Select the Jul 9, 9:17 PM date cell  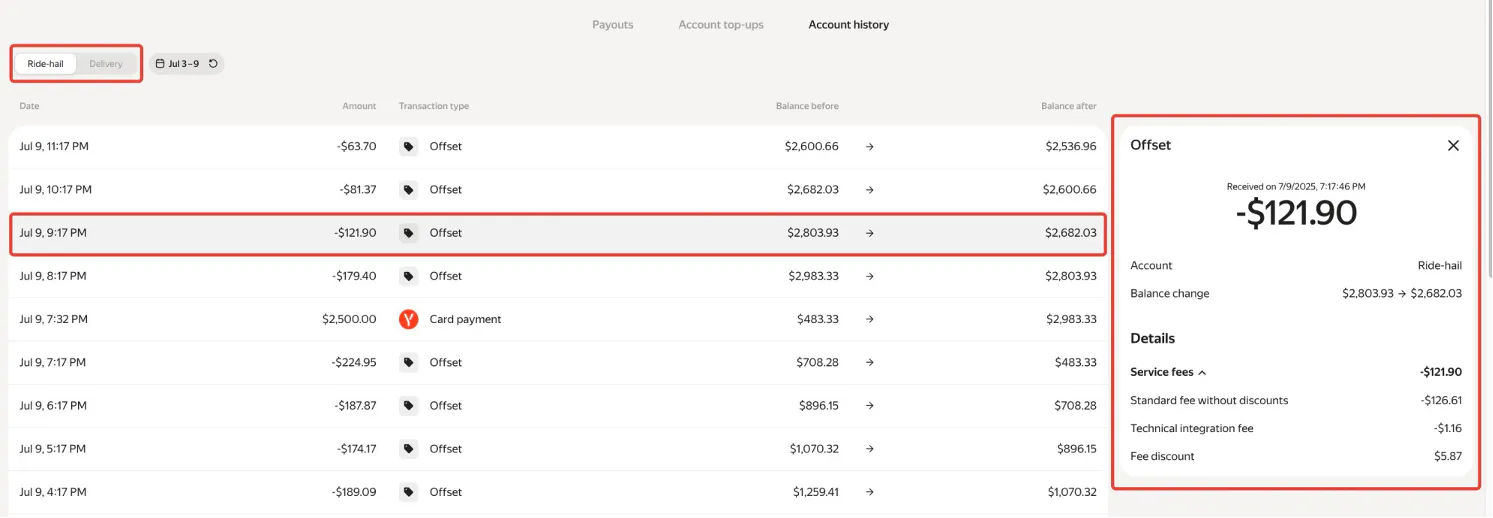(x=53, y=233)
